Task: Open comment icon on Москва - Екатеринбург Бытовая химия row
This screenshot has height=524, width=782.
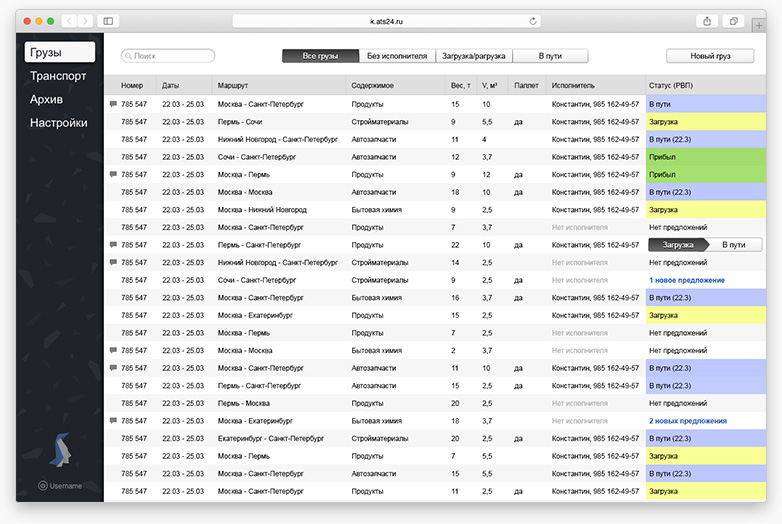Action: (x=113, y=421)
